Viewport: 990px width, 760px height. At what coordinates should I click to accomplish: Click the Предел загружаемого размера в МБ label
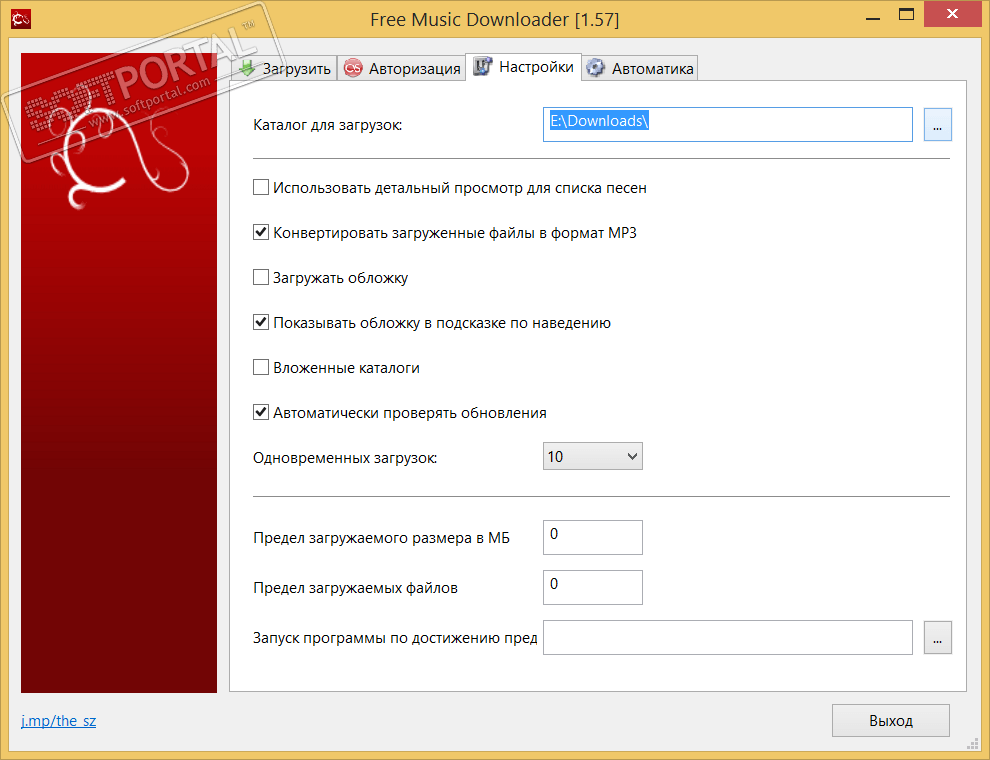click(381, 538)
